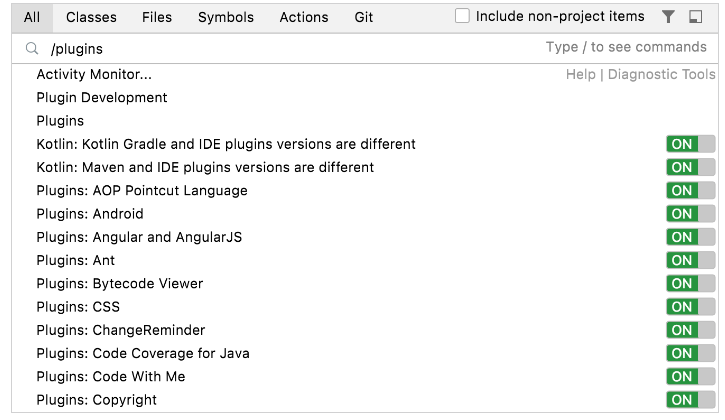Open the Git tab
This screenshot has height=420, width=725.
tap(363, 18)
